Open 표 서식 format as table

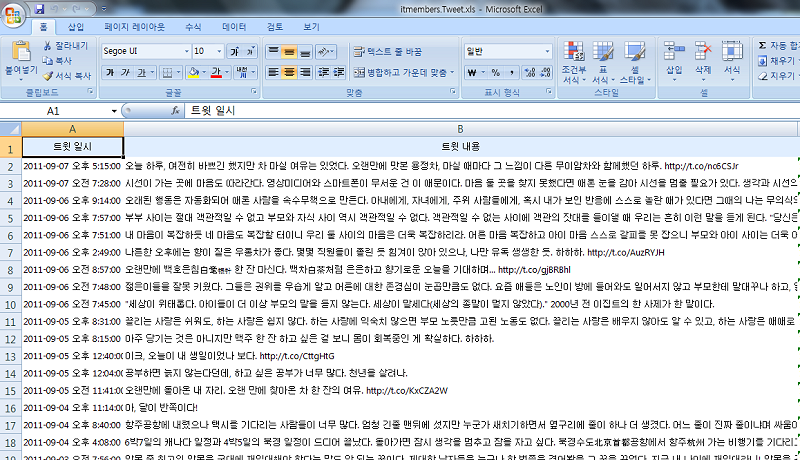(x=603, y=63)
